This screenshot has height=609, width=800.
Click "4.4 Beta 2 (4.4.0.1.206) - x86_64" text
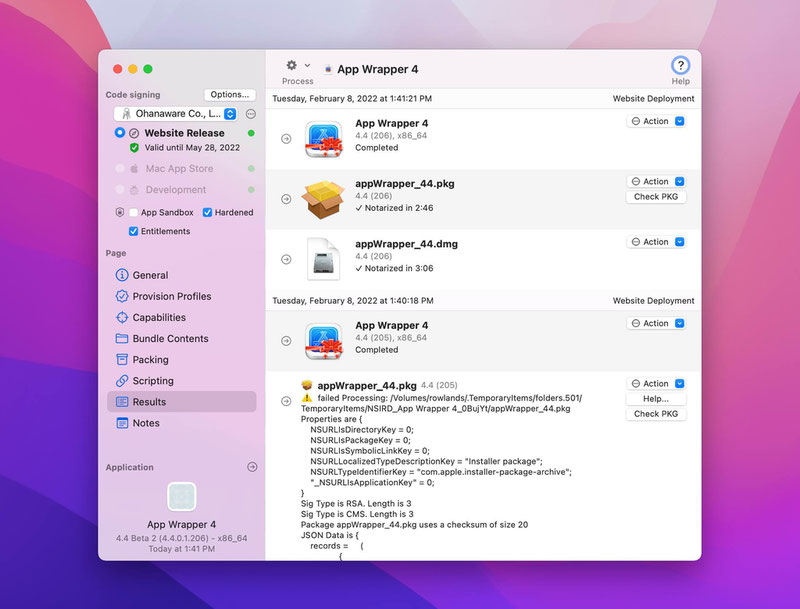[x=182, y=538]
